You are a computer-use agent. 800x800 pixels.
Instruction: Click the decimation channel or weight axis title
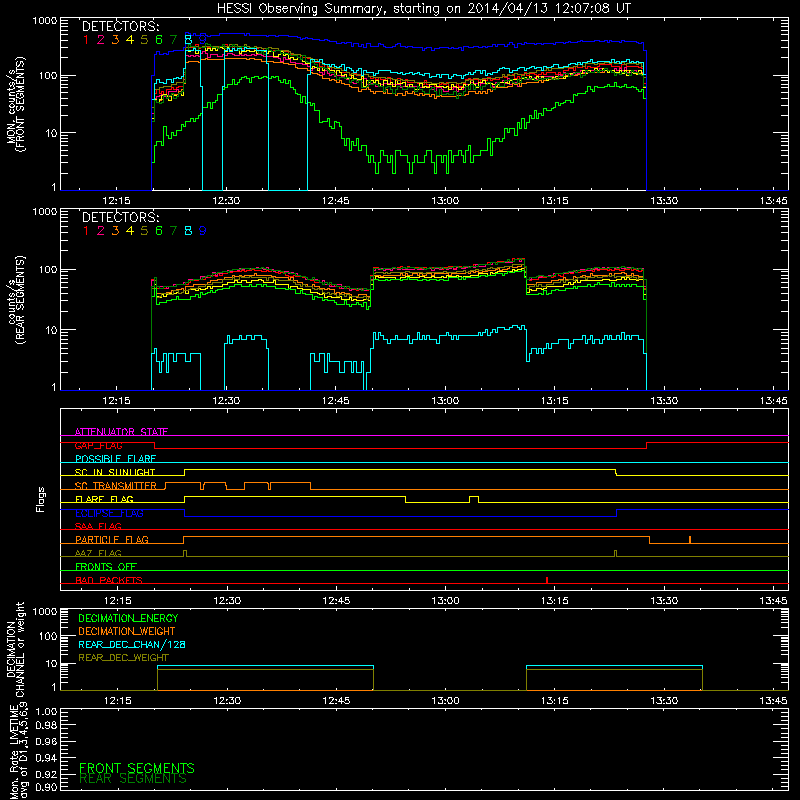tap(16, 650)
